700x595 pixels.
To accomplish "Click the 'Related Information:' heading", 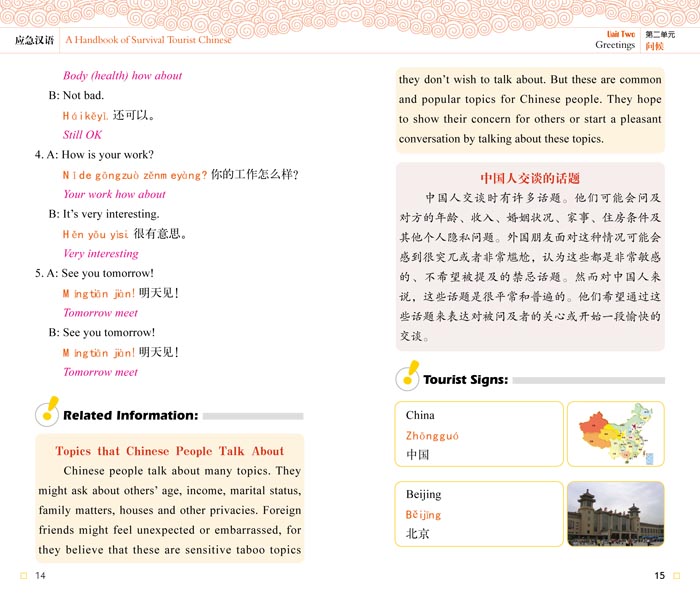I will [130, 416].
